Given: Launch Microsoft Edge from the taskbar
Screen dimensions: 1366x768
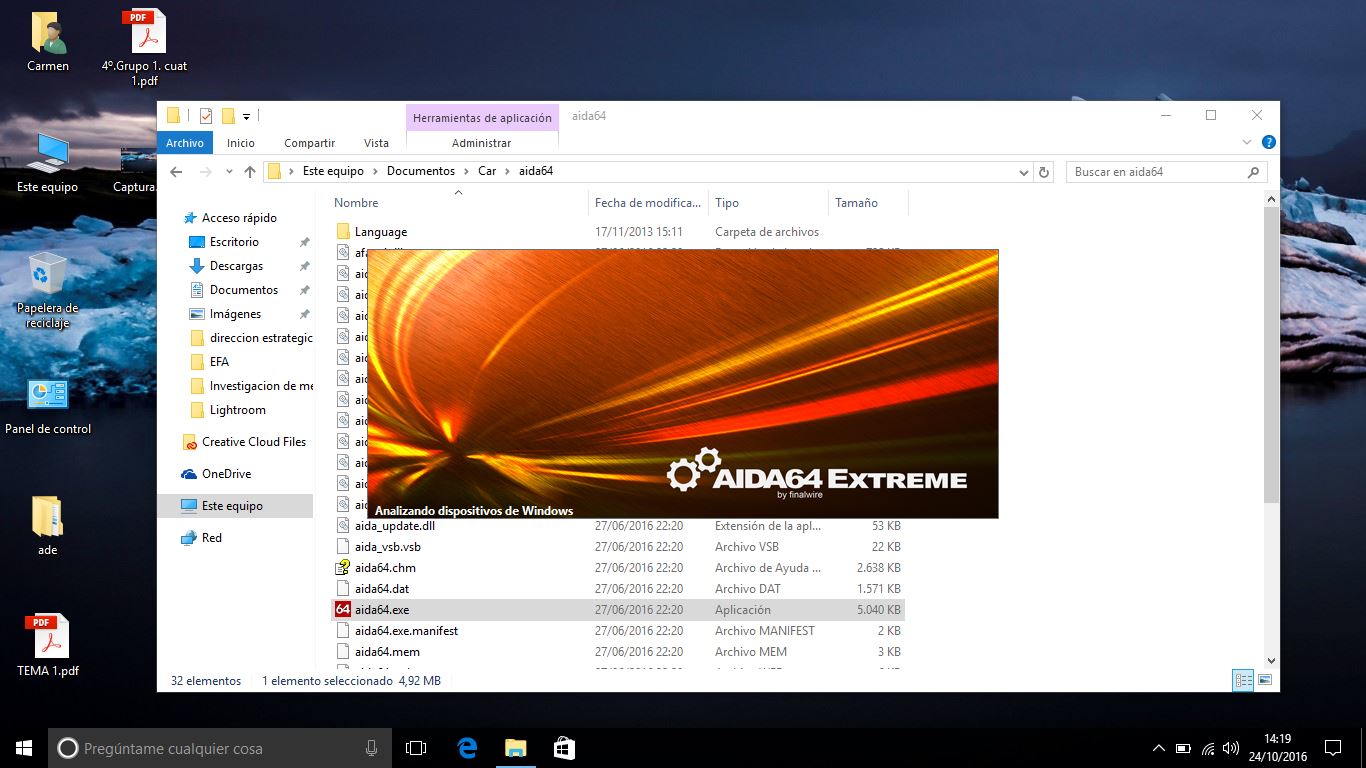Looking at the screenshot, I should click(467, 748).
